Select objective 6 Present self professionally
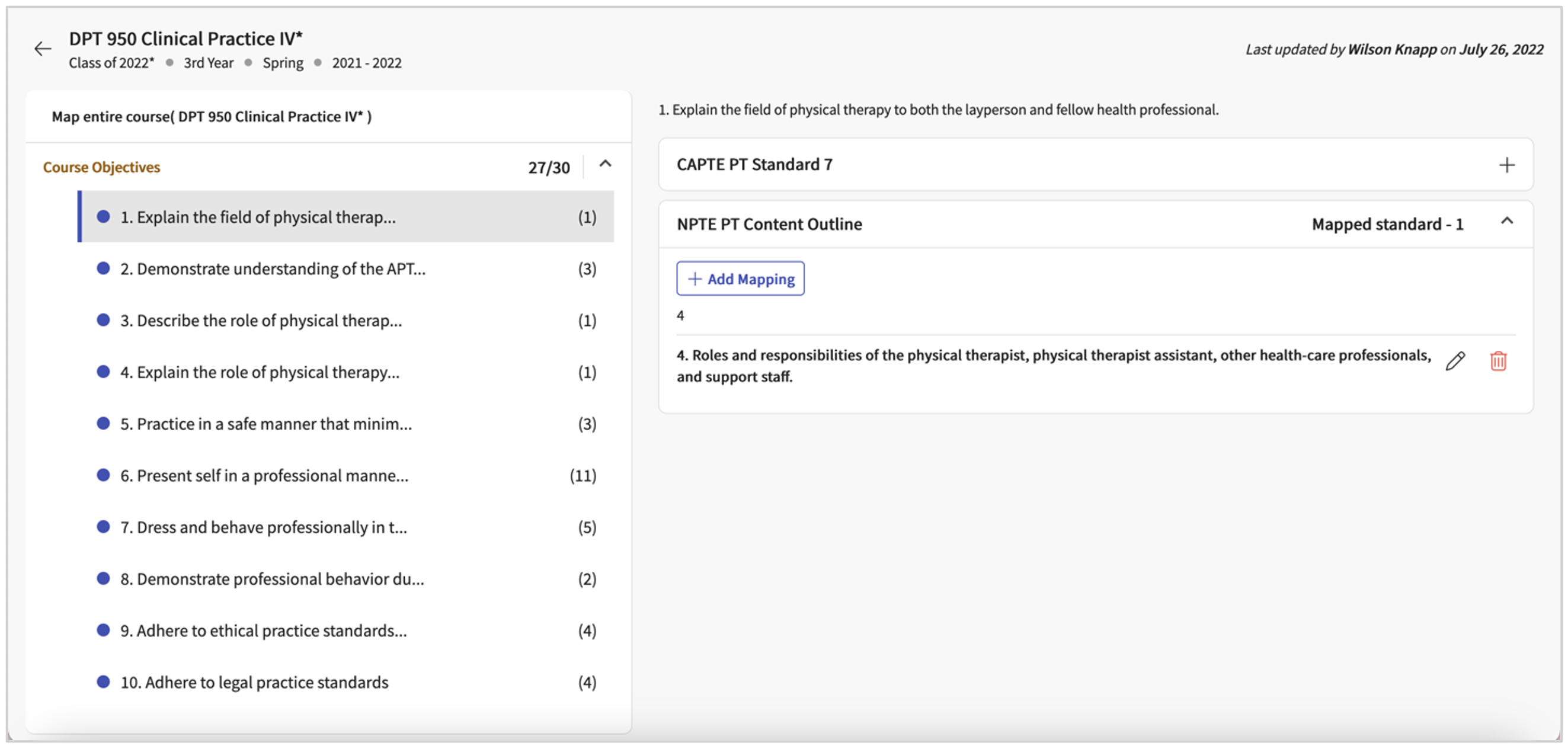Screen dimensions: 1568x749 [264, 476]
